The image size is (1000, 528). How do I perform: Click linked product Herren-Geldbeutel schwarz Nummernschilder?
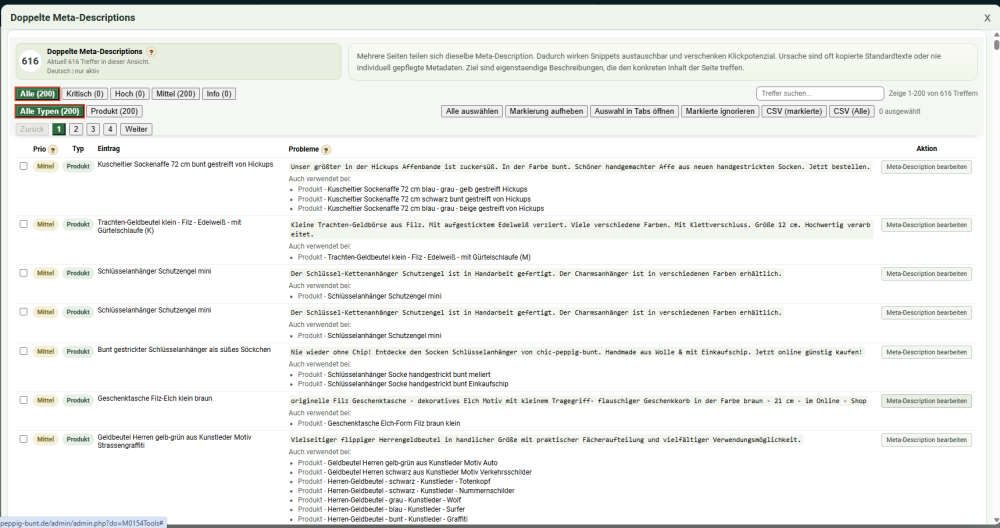tap(421, 491)
